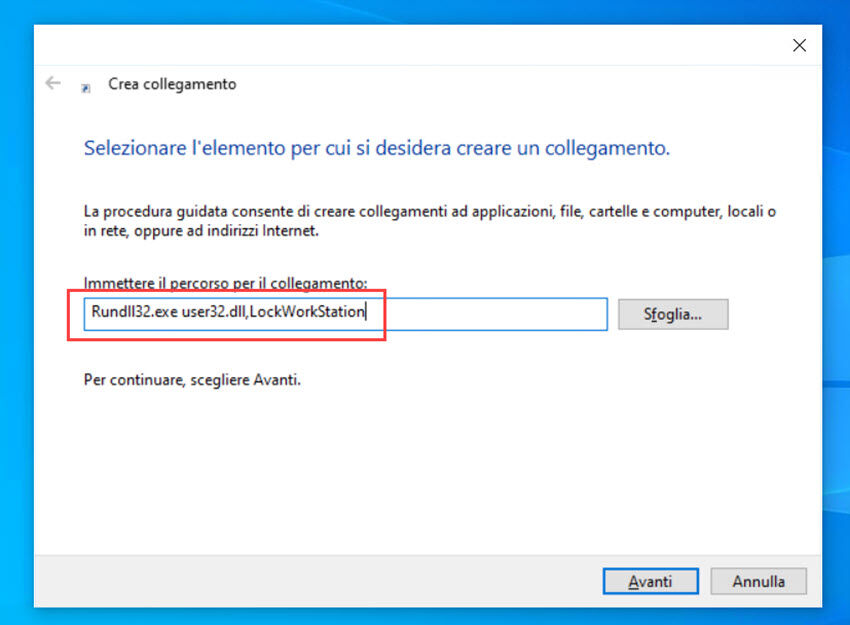Click the back arrow in the wizard header

(52, 83)
